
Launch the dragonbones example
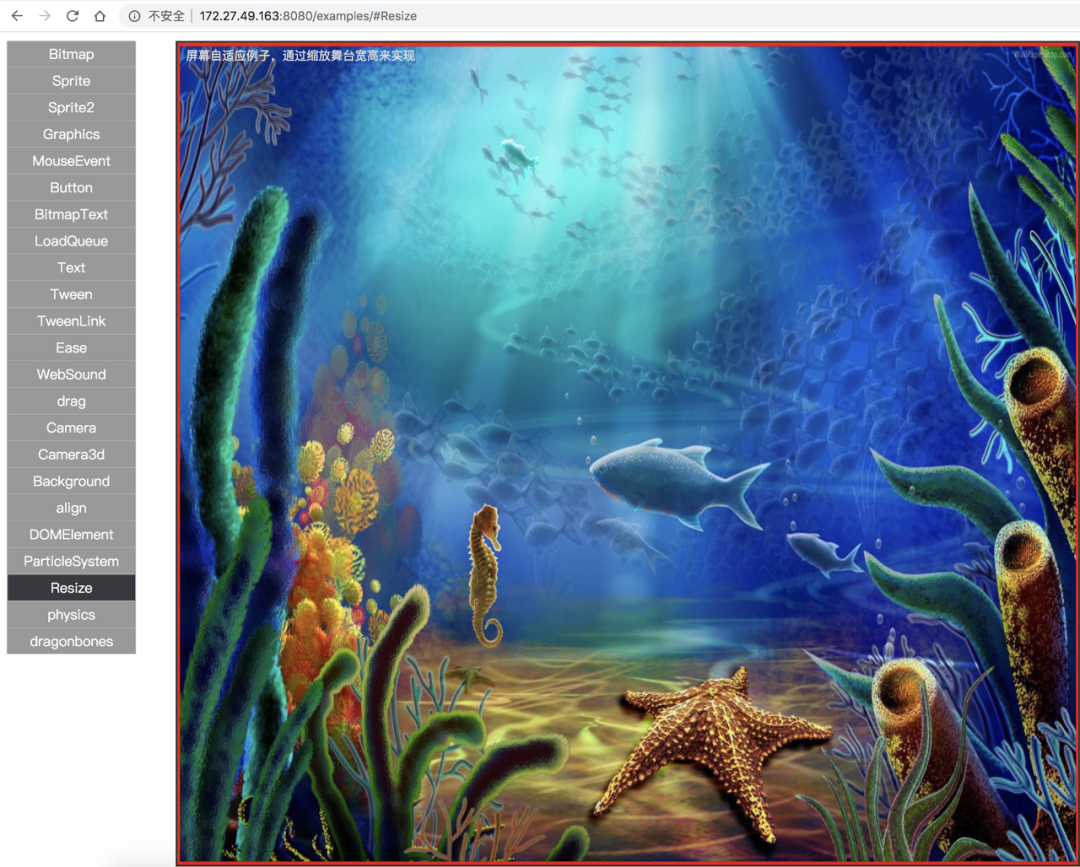[71, 641]
